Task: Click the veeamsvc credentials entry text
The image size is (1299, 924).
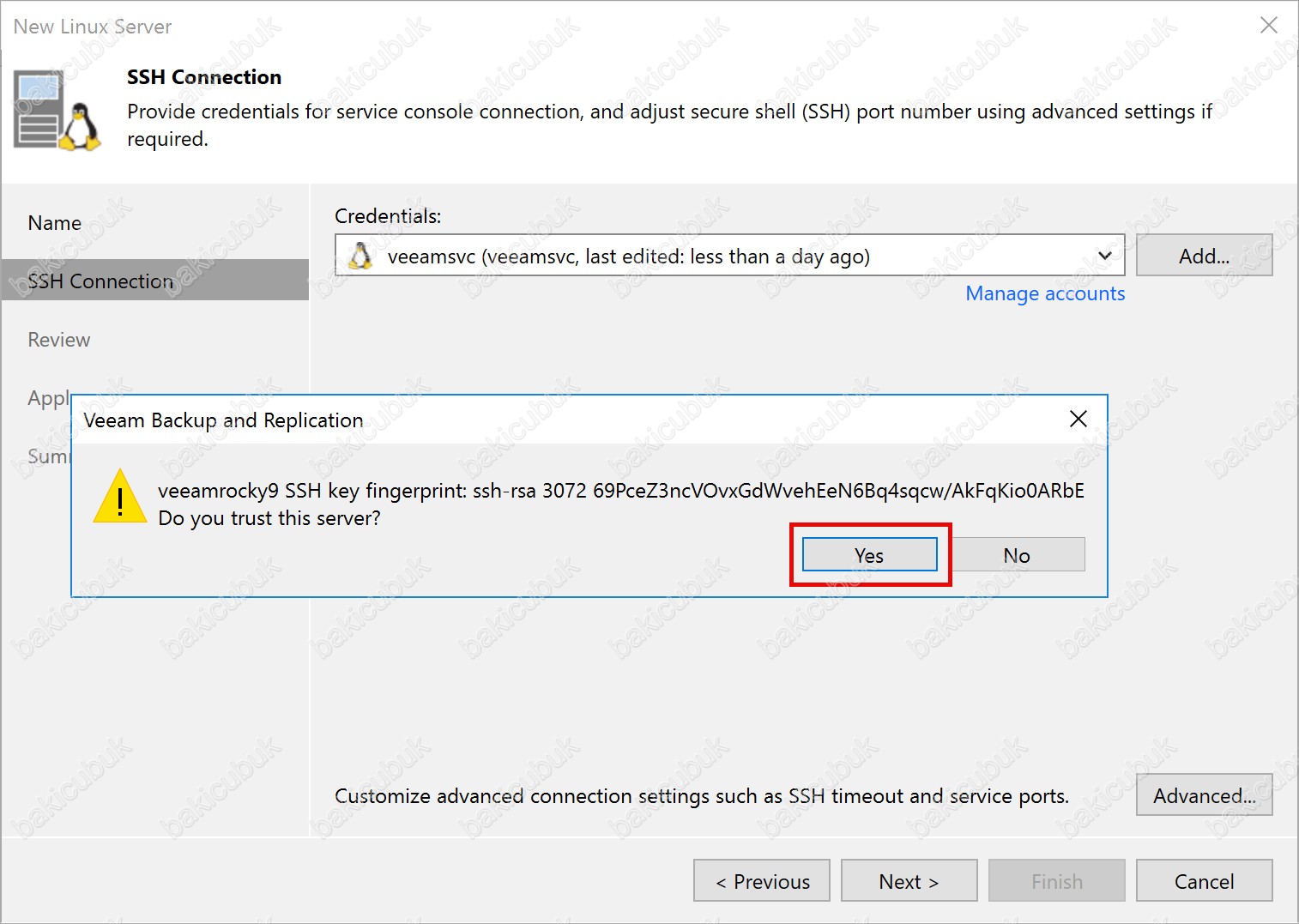Action: coord(629,257)
